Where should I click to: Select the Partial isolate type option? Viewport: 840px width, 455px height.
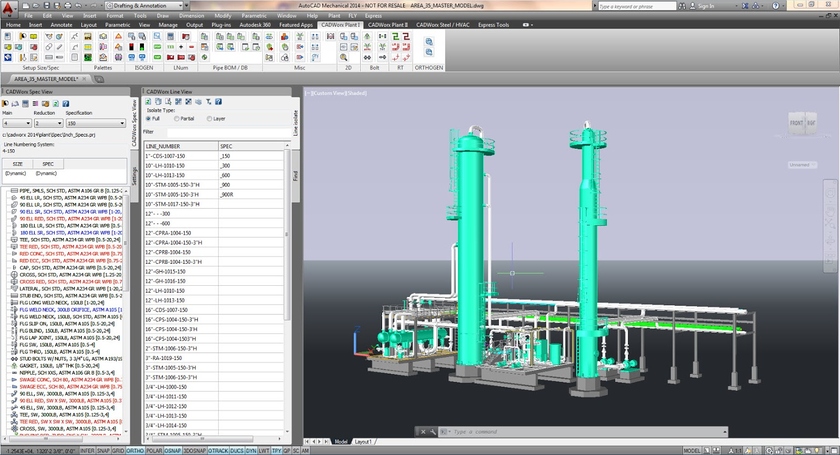coord(177,118)
